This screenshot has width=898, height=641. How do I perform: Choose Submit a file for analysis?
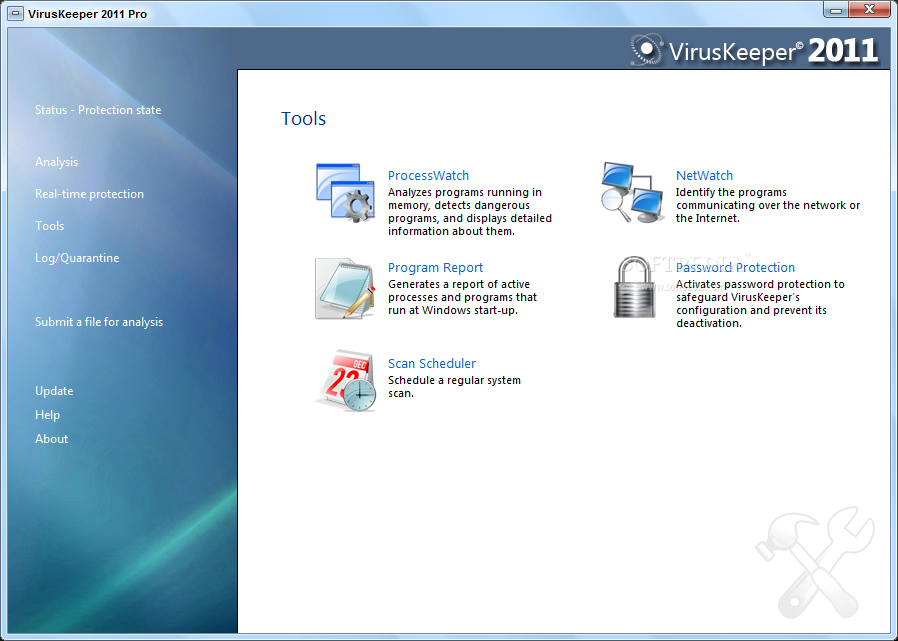coord(99,322)
